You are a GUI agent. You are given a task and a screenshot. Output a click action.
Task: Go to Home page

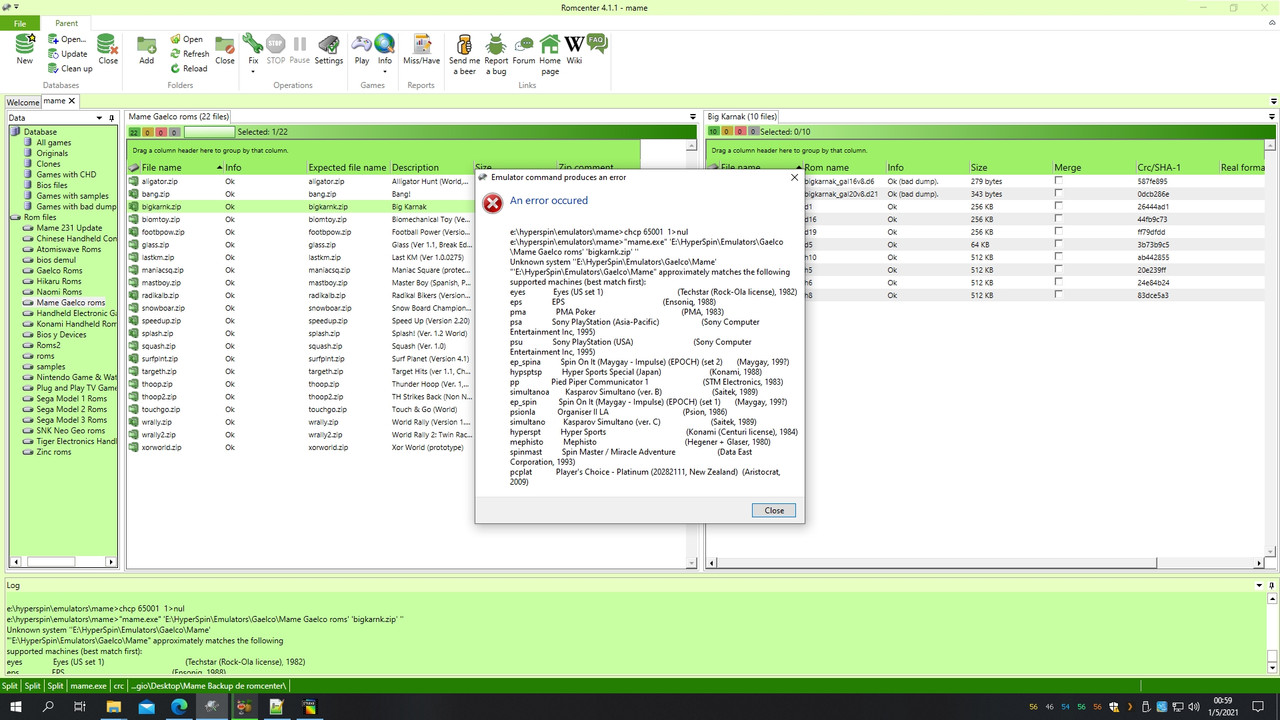(x=550, y=54)
